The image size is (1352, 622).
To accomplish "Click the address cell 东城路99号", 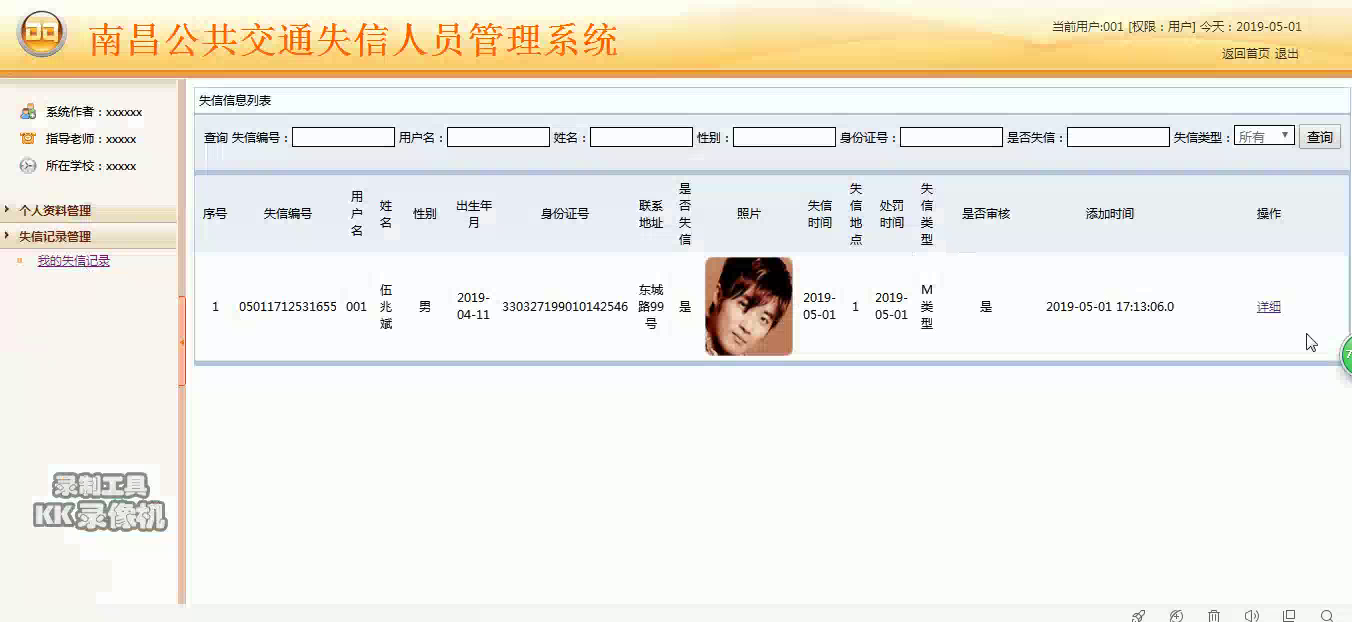I will pyautogui.click(x=651, y=307).
